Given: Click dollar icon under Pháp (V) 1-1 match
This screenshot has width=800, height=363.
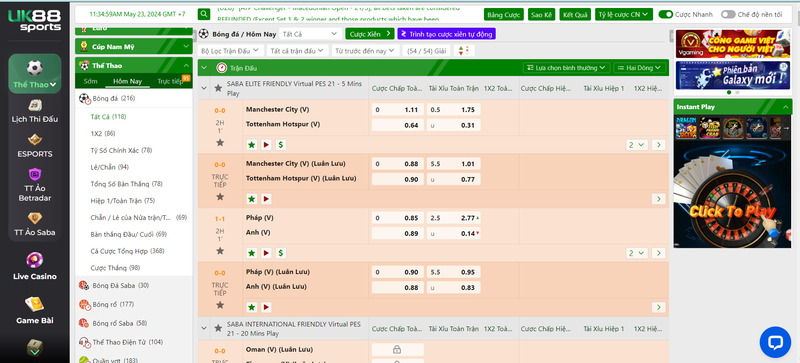Looking at the screenshot, I should (x=281, y=253).
